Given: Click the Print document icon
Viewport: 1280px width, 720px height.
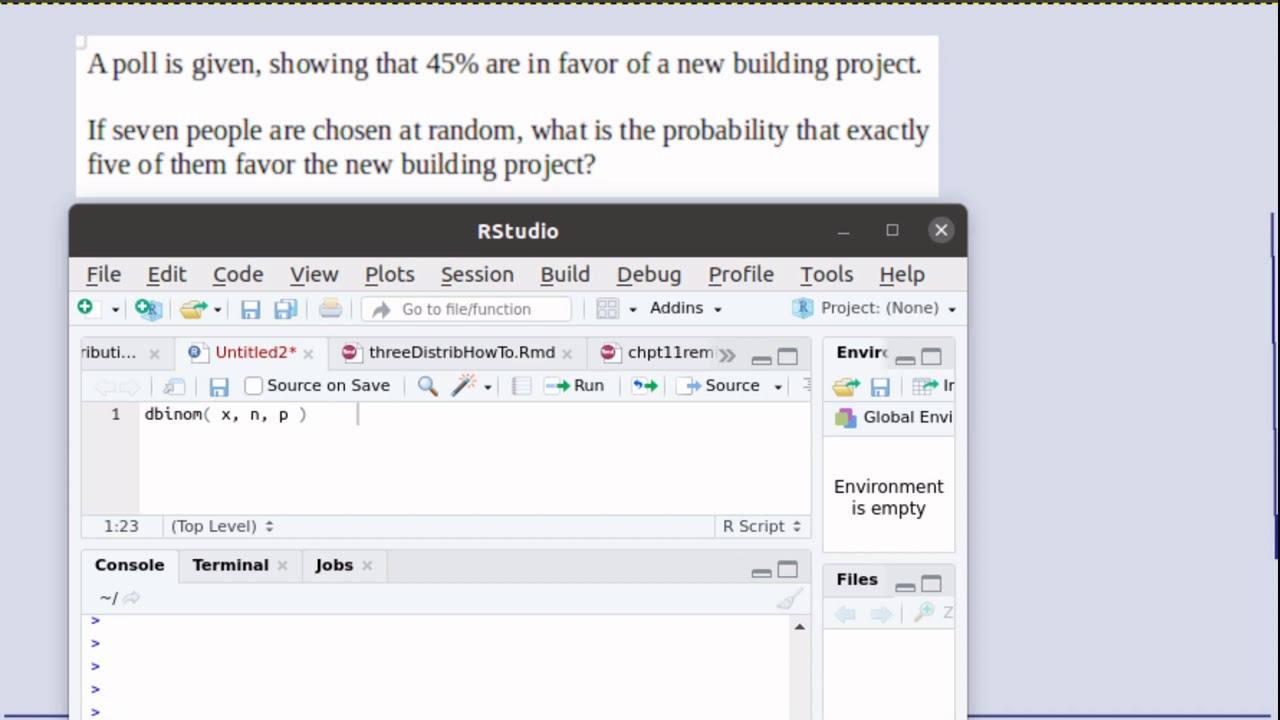Looking at the screenshot, I should 330,309.
